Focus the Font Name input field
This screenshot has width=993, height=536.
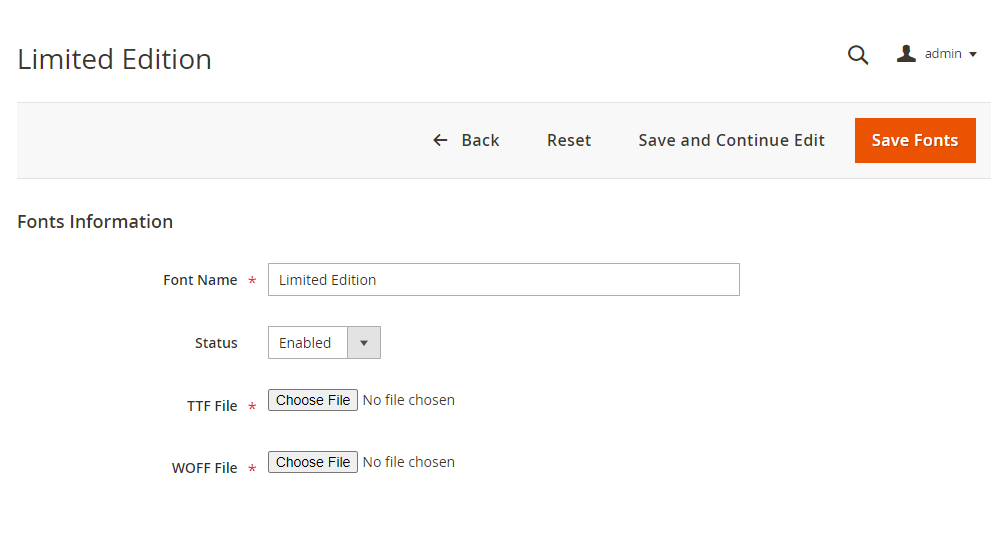point(503,280)
